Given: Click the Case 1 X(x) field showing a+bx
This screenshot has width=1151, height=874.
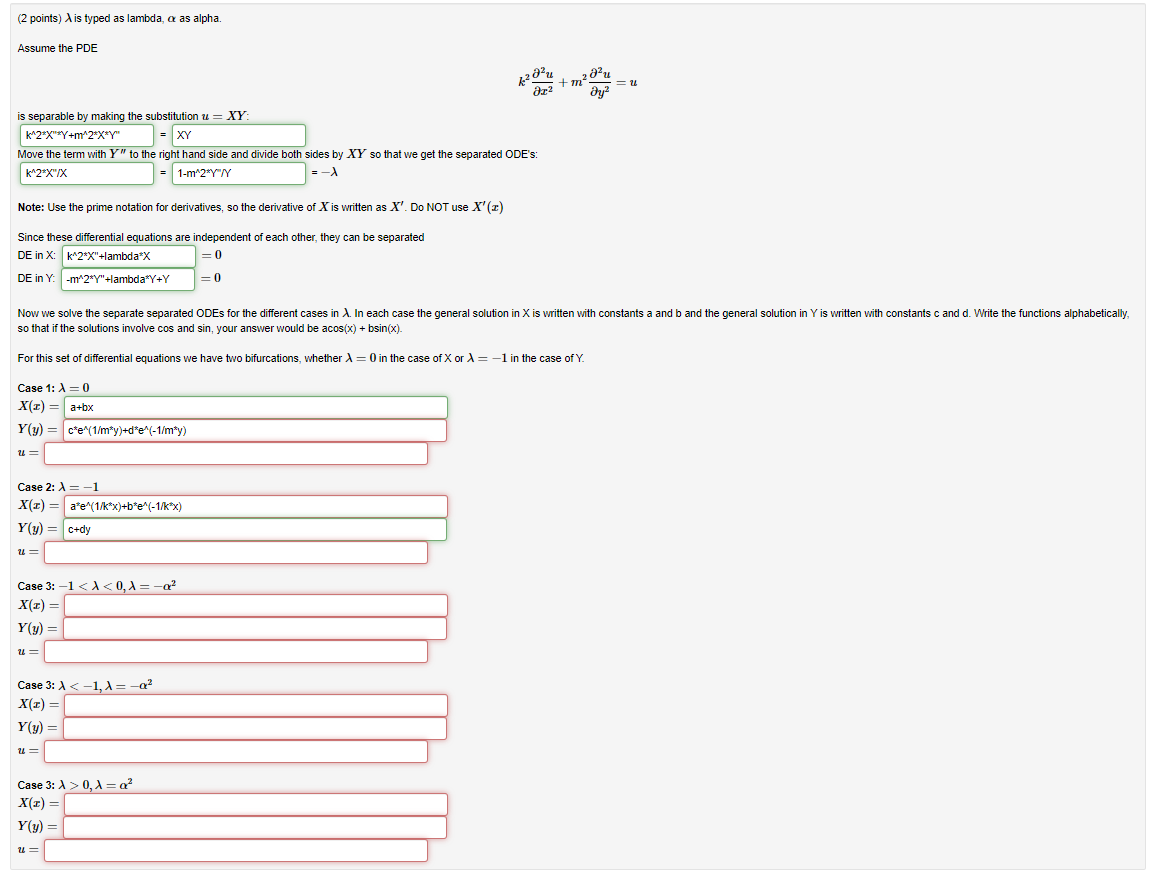Looking at the screenshot, I should pos(255,407).
